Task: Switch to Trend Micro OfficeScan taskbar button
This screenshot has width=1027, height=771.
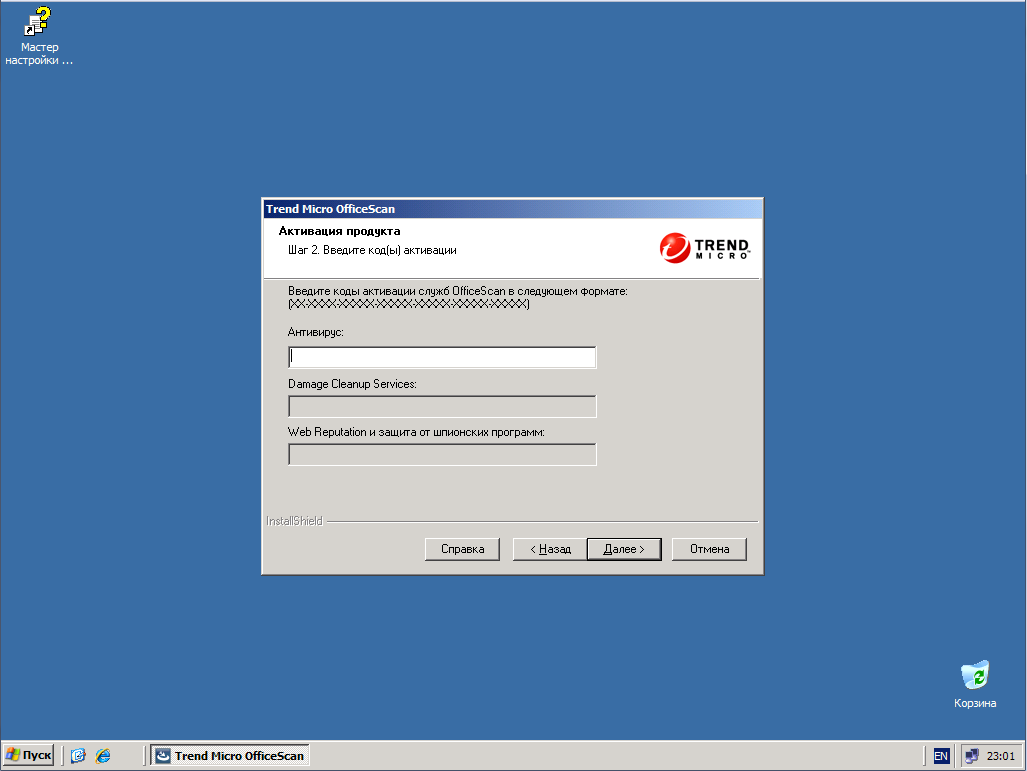Action: (x=230, y=755)
